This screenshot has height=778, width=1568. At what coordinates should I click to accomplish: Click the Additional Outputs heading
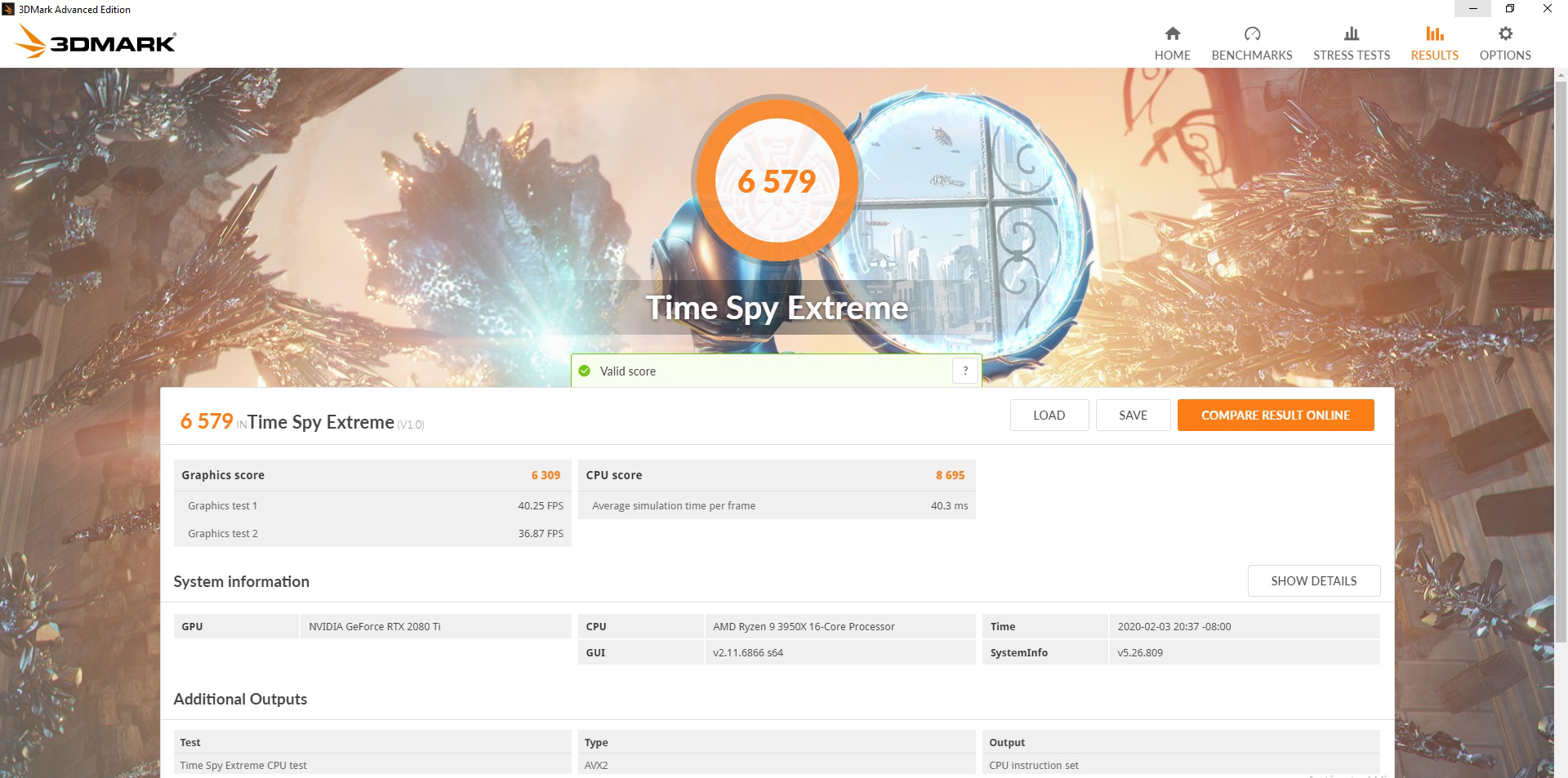pyautogui.click(x=240, y=699)
